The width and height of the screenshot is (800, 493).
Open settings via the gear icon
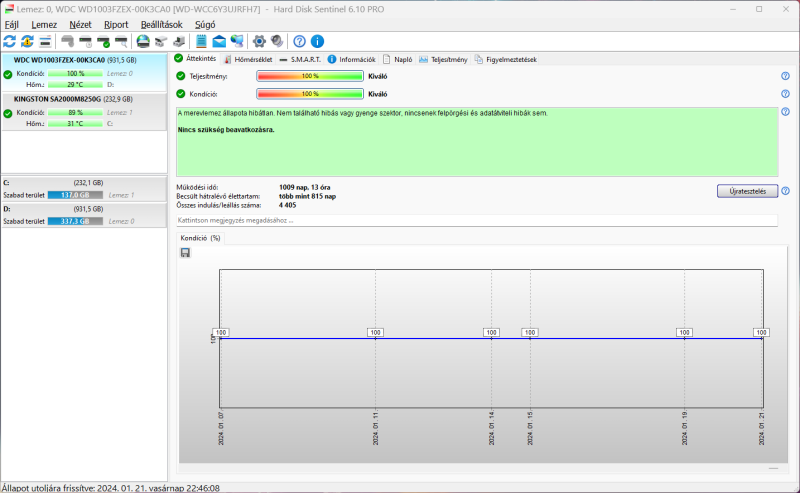259,41
